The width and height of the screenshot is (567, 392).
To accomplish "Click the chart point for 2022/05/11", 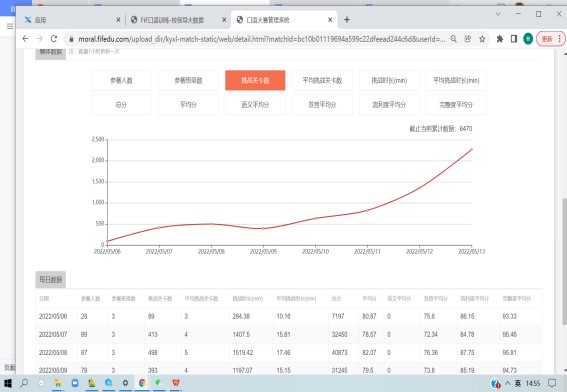I will (x=367, y=210).
